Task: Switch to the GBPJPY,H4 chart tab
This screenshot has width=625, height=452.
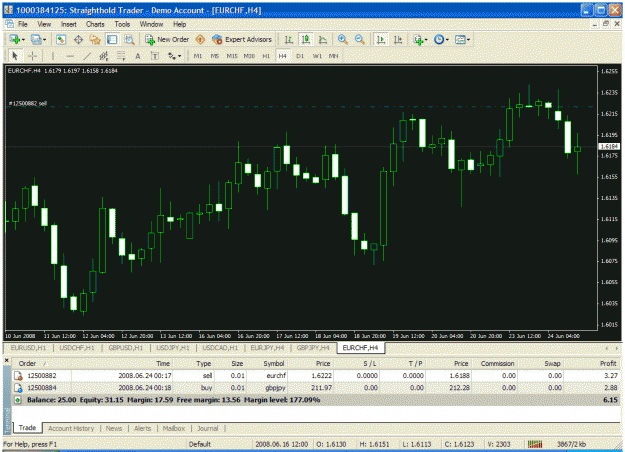Action: click(313, 348)
